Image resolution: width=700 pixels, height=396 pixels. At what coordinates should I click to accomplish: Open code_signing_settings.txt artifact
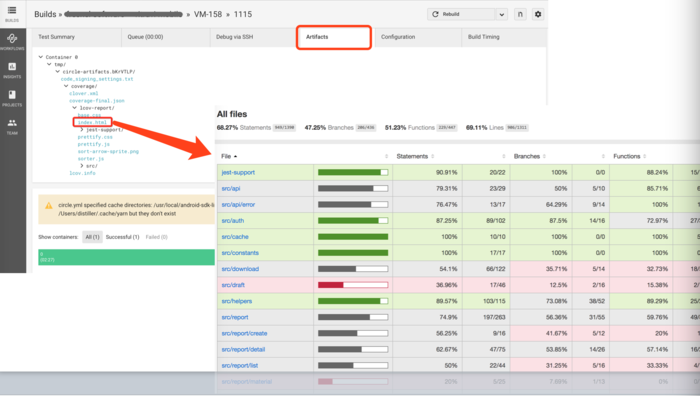pyautogui.click(x=97, y=79)
